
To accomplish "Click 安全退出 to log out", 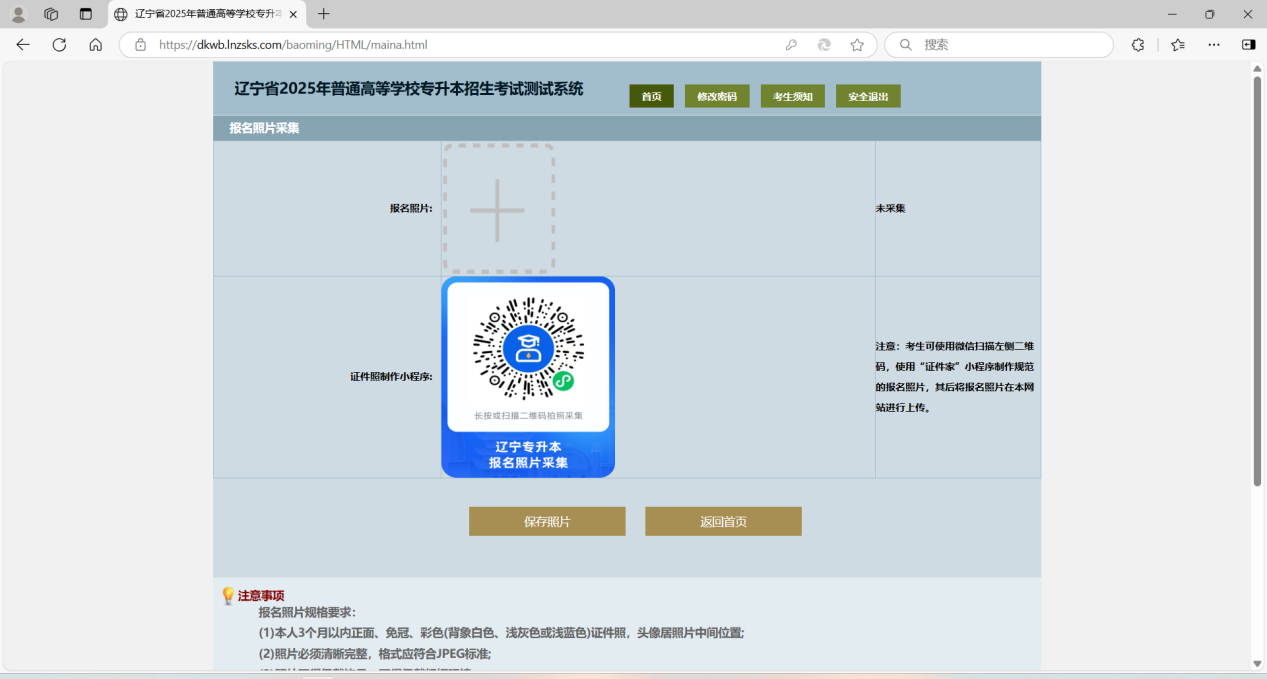I will [x=868, y=96].
